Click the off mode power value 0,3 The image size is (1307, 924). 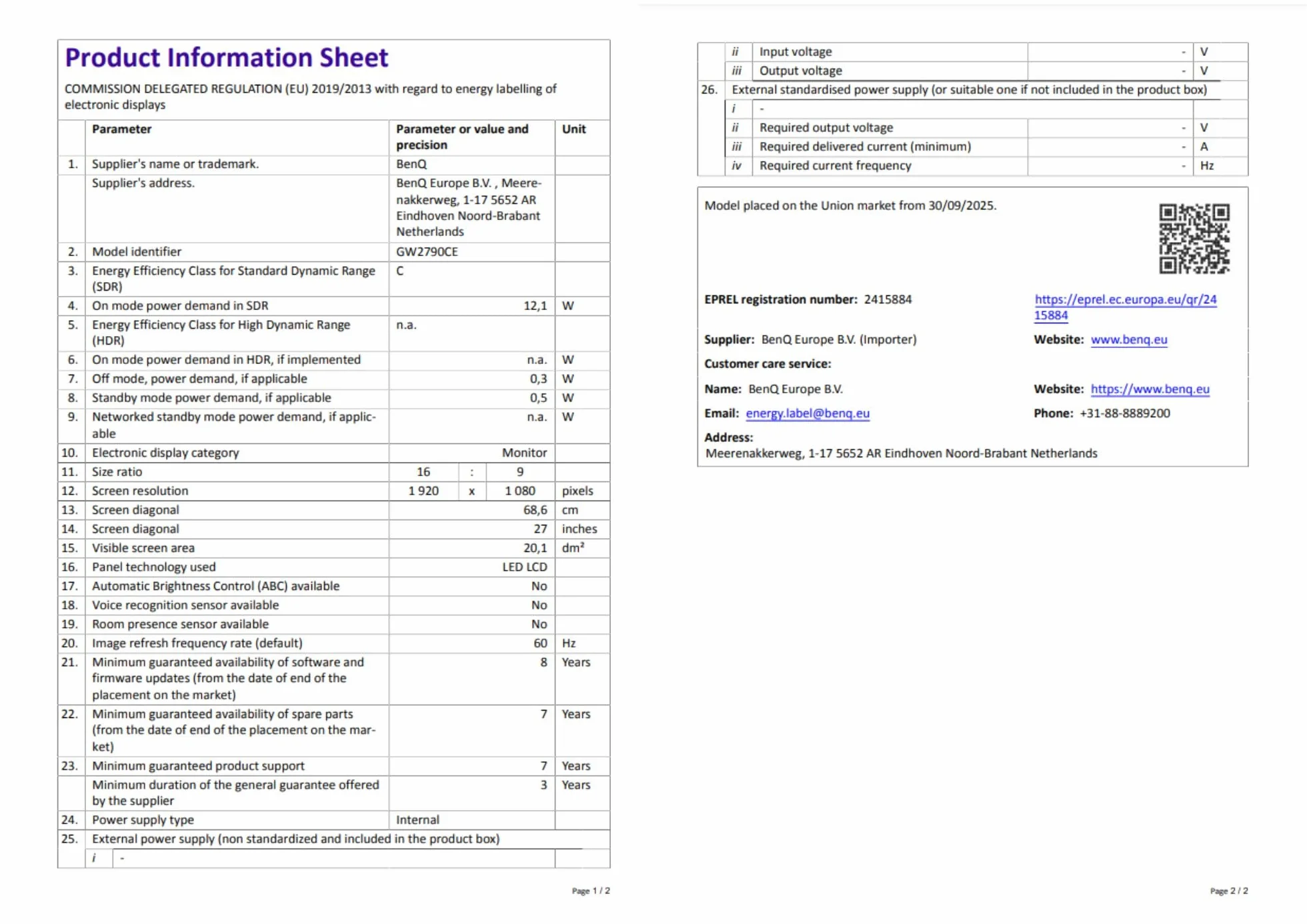(x=538, y=379)
